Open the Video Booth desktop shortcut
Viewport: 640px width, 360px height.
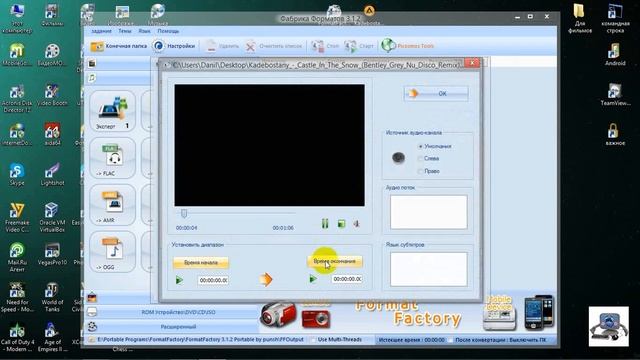(52, 95)
